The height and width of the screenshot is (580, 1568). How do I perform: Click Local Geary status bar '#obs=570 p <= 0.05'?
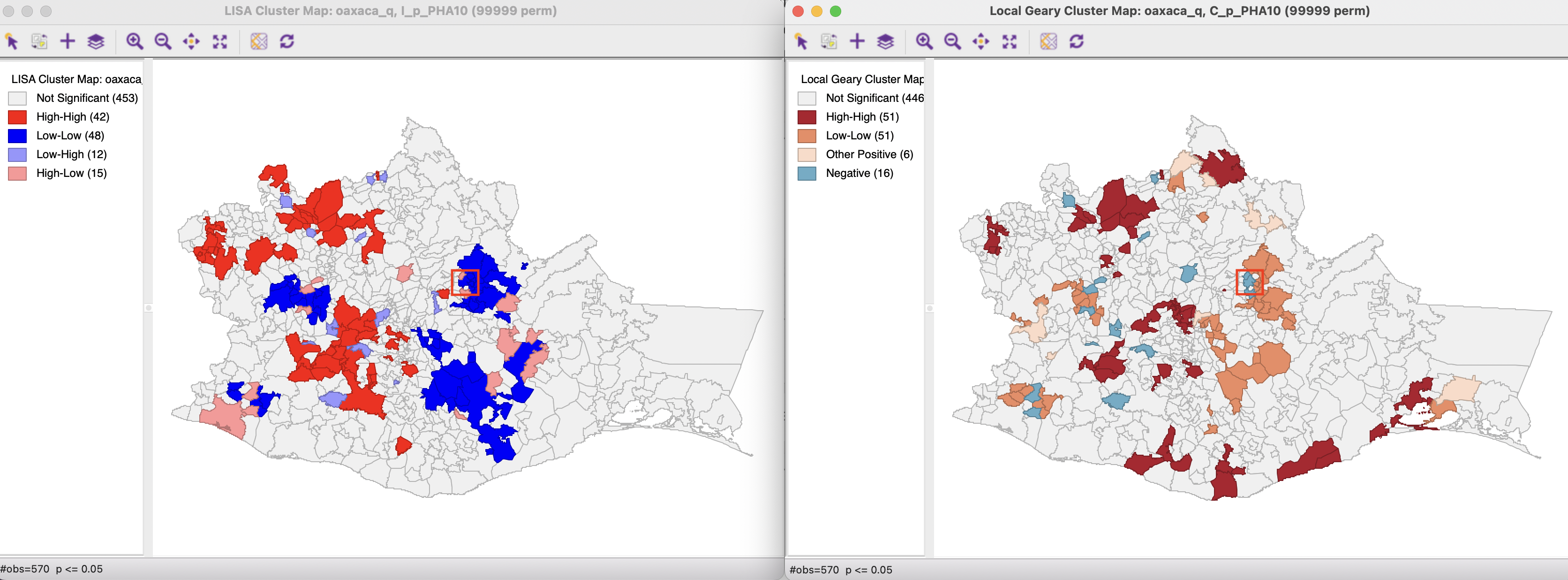pos(841,570)
